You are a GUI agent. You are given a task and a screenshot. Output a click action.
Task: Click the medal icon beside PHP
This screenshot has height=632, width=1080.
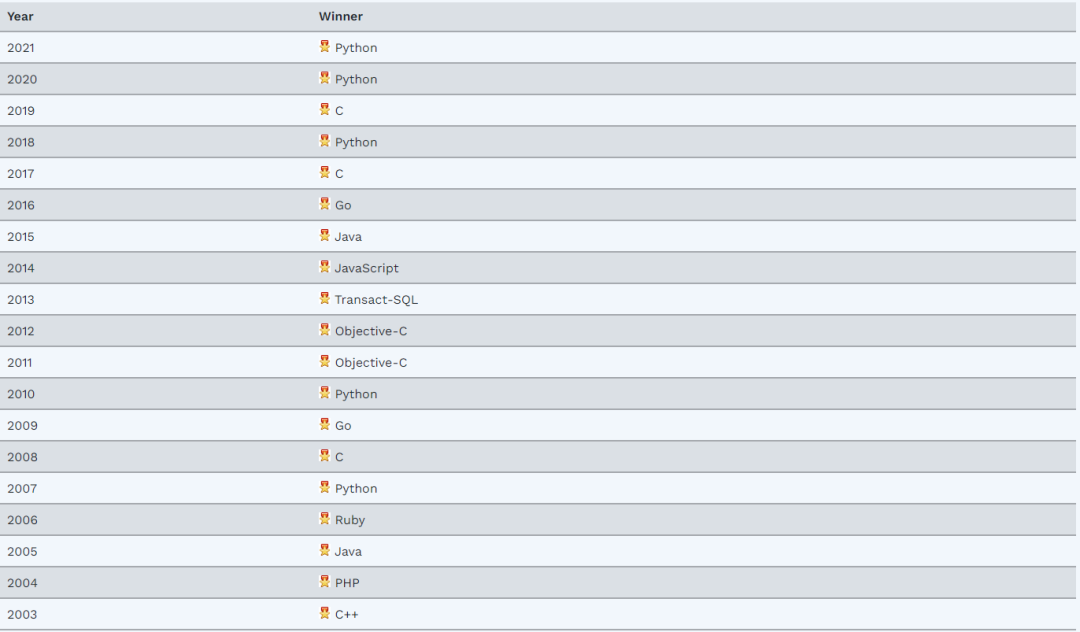tap(324, 582)
